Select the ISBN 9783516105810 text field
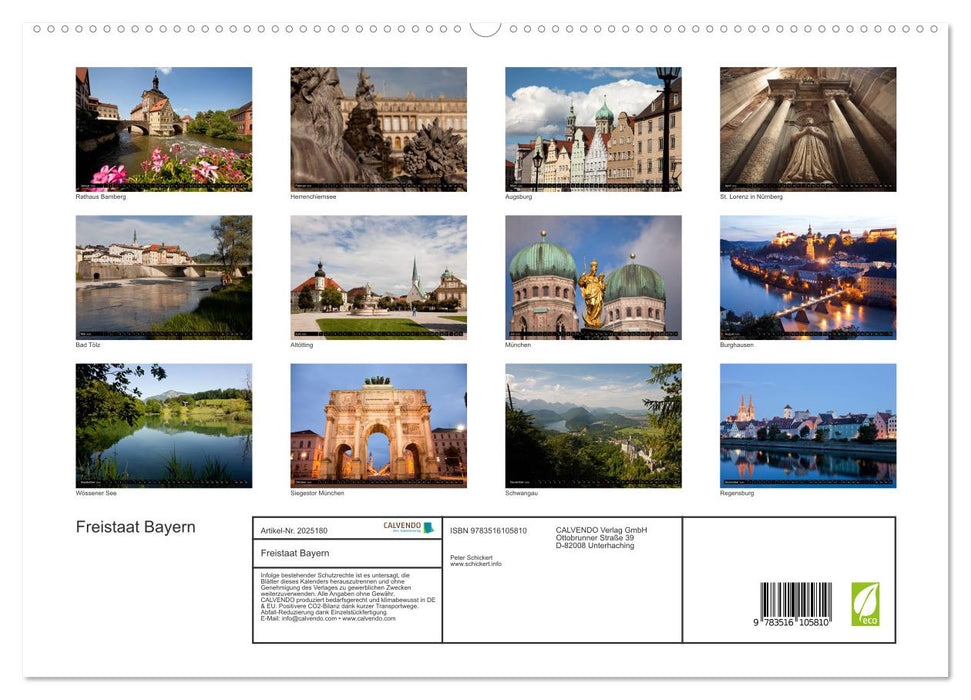This screenshot has width=971, height=700. pos(488,530)
